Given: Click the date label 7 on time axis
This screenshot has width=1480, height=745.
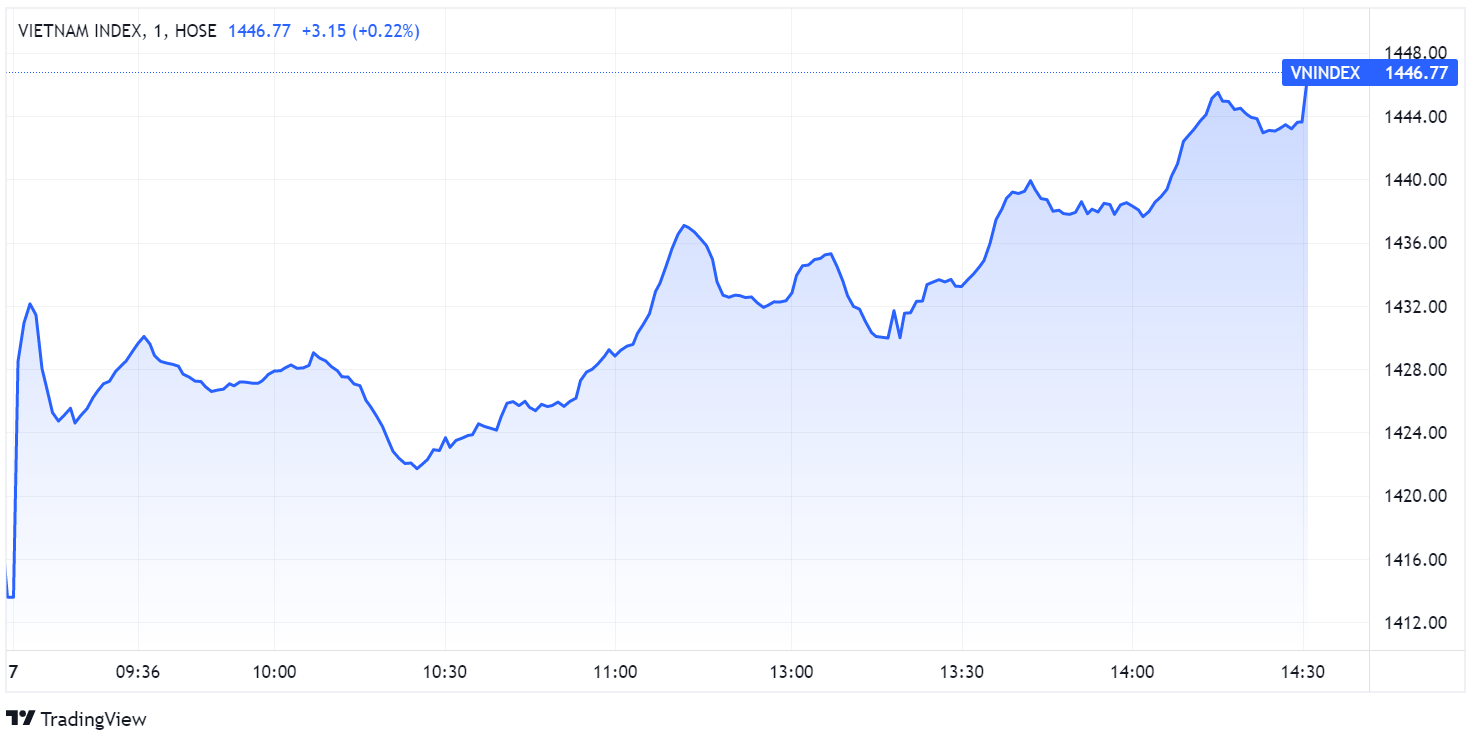Looking at the screenshot, I should click(x=12, y=672).
